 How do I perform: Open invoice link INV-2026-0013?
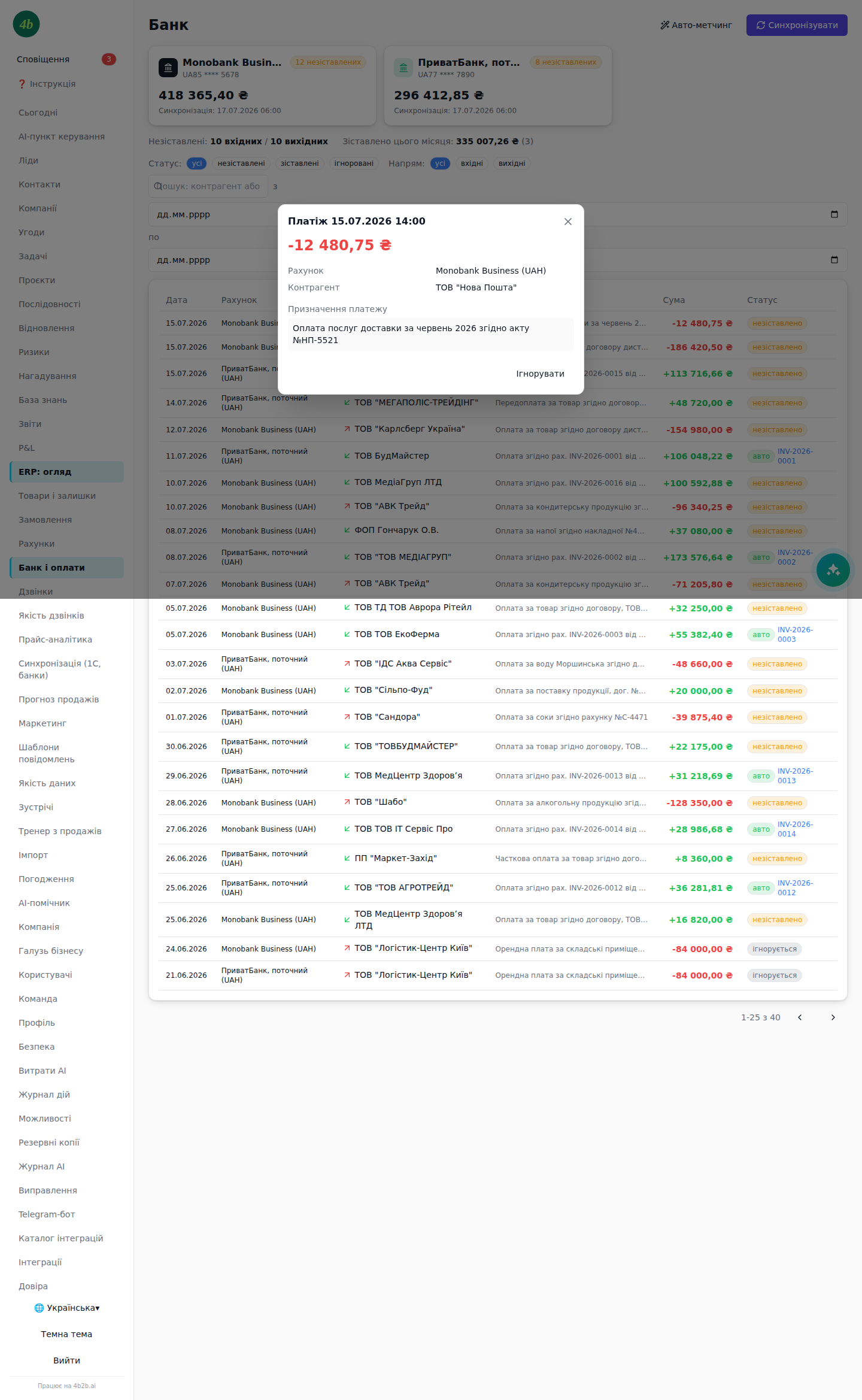[795, 776]
